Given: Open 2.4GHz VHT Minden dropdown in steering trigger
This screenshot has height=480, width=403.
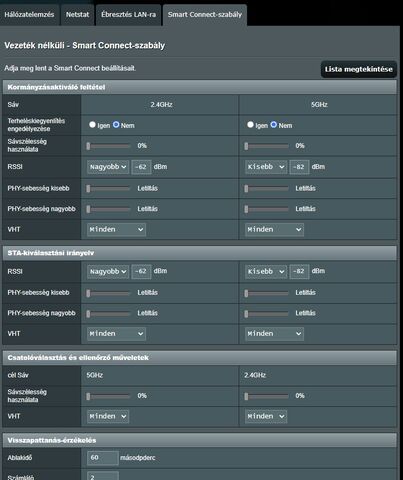Looking at the screenshot, I should (116, 229).
